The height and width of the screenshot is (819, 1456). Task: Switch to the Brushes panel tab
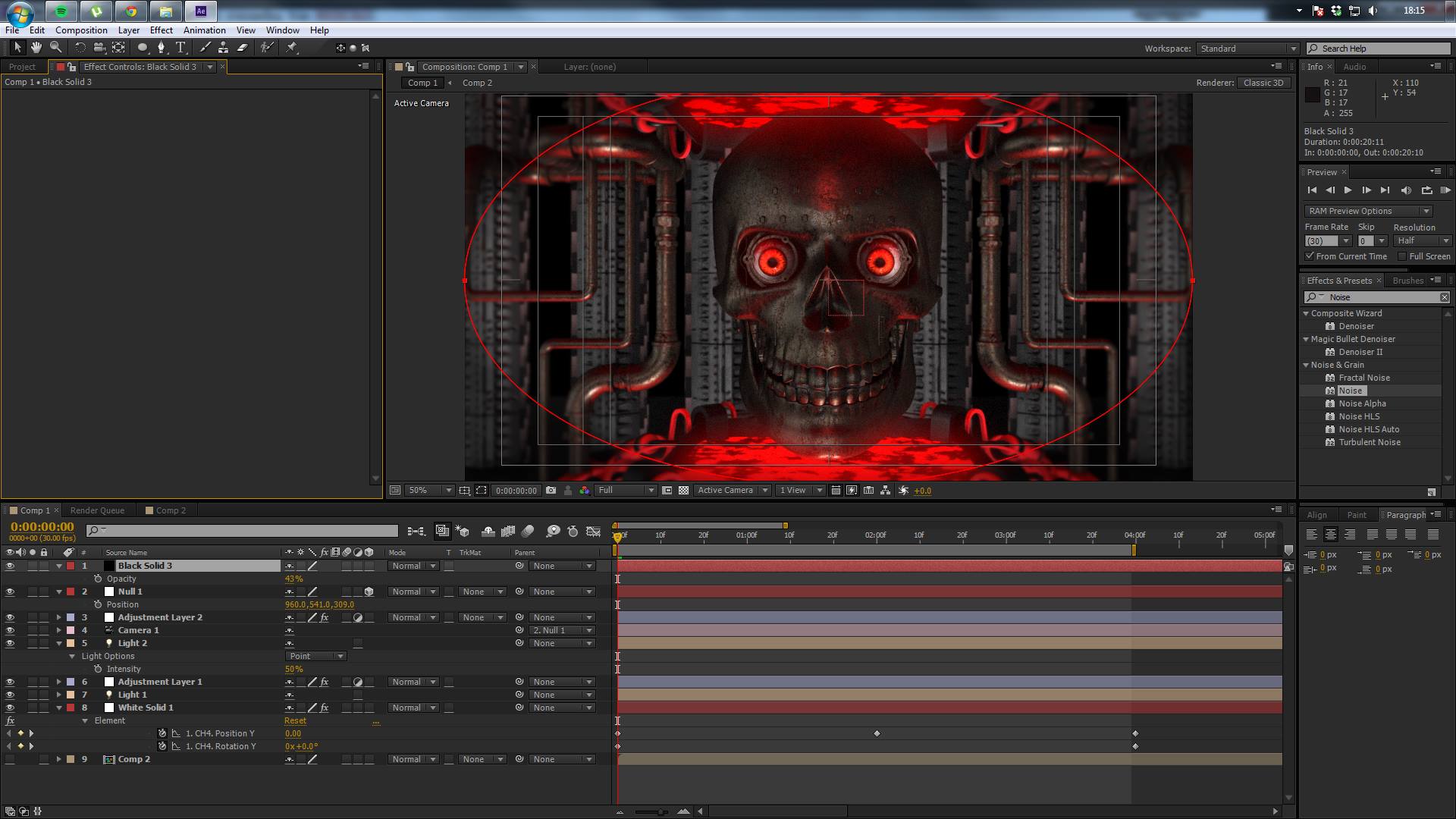[x=1408, y=281]
